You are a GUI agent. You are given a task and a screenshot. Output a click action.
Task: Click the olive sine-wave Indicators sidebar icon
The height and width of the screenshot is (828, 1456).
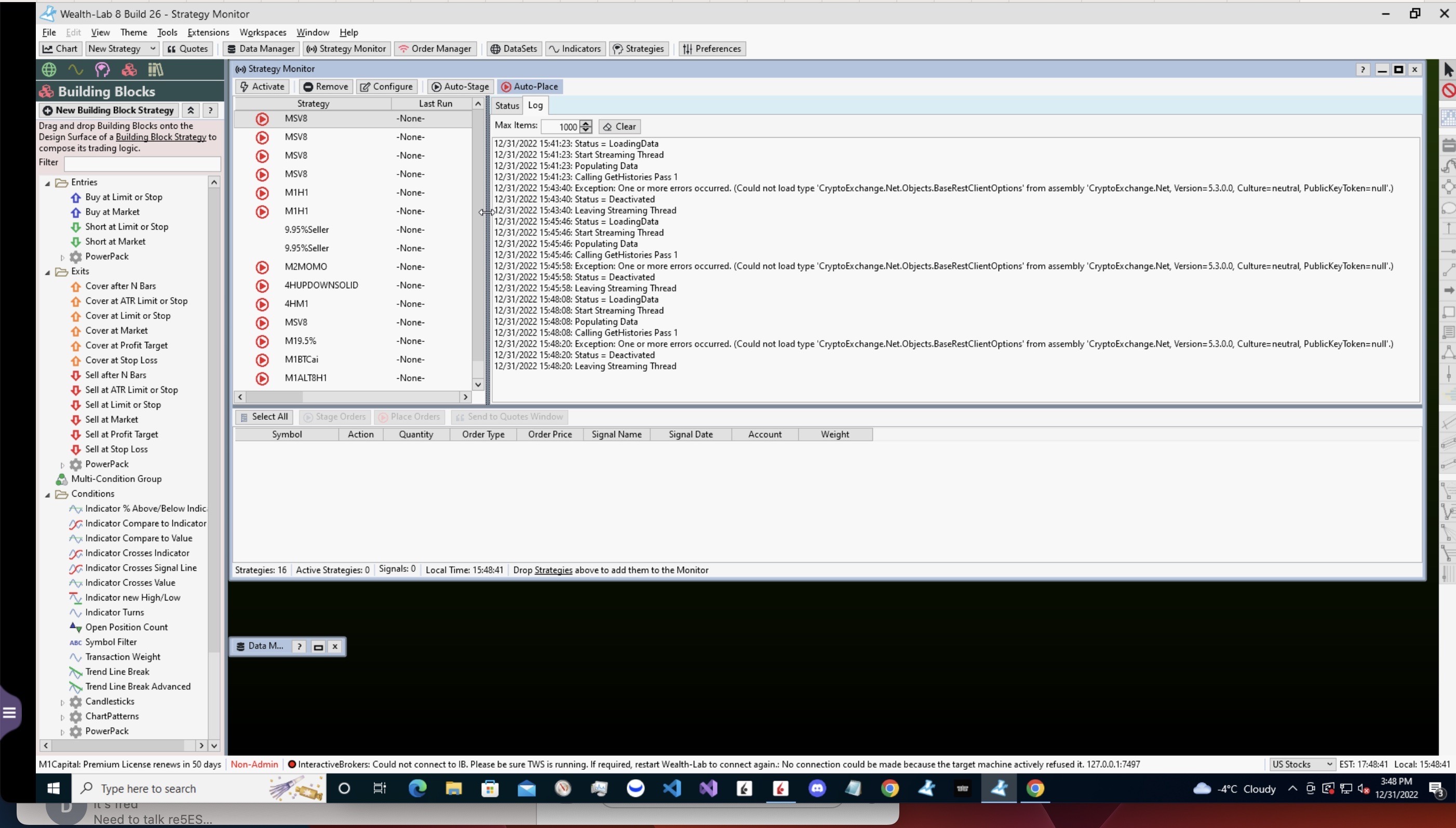click(76, 70)
